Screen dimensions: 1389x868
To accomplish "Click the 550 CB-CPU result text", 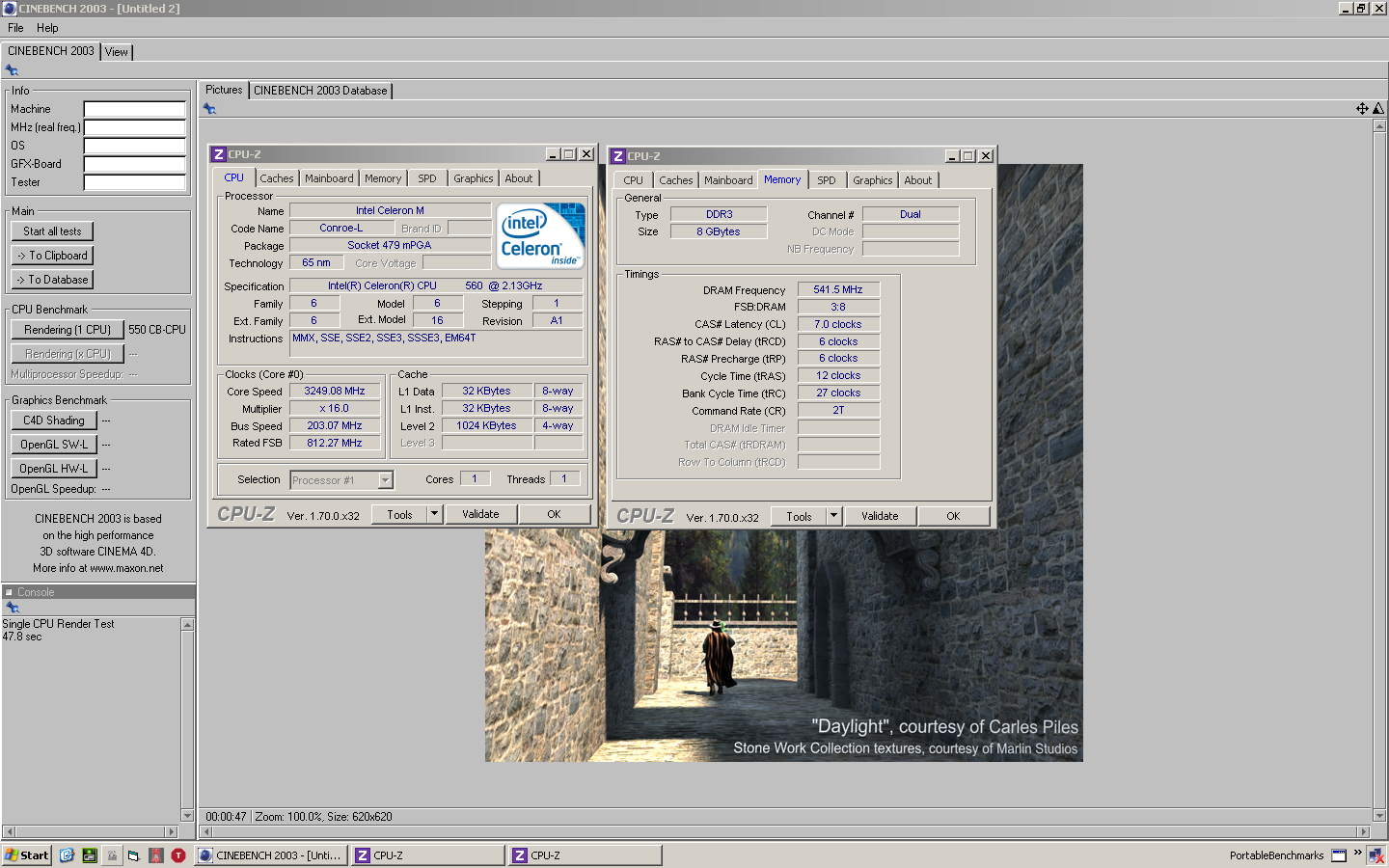I will (x=157, y=330).
